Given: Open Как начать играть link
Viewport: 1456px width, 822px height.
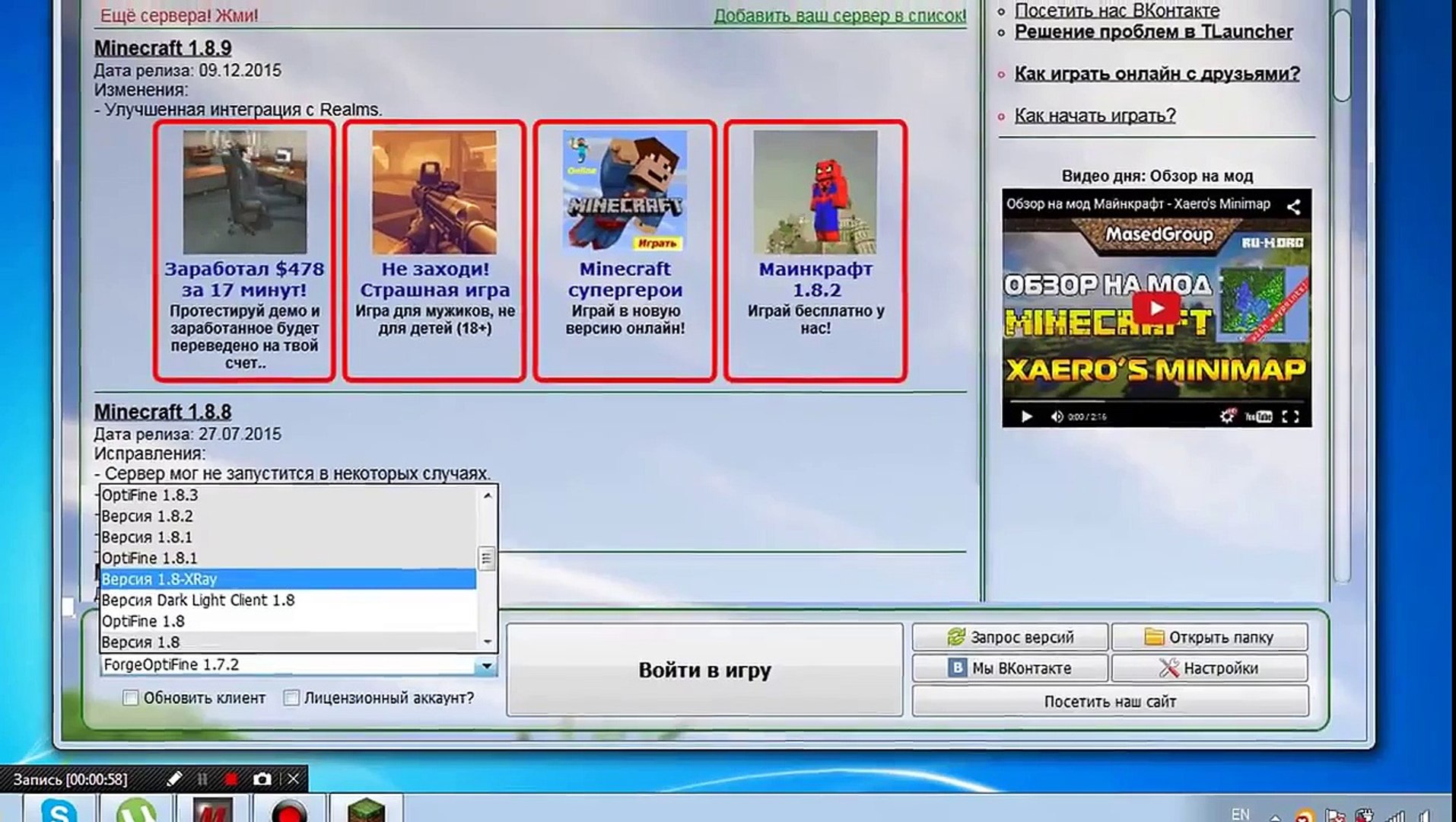Looking at the screenshot, I should tap(1095, 116).
